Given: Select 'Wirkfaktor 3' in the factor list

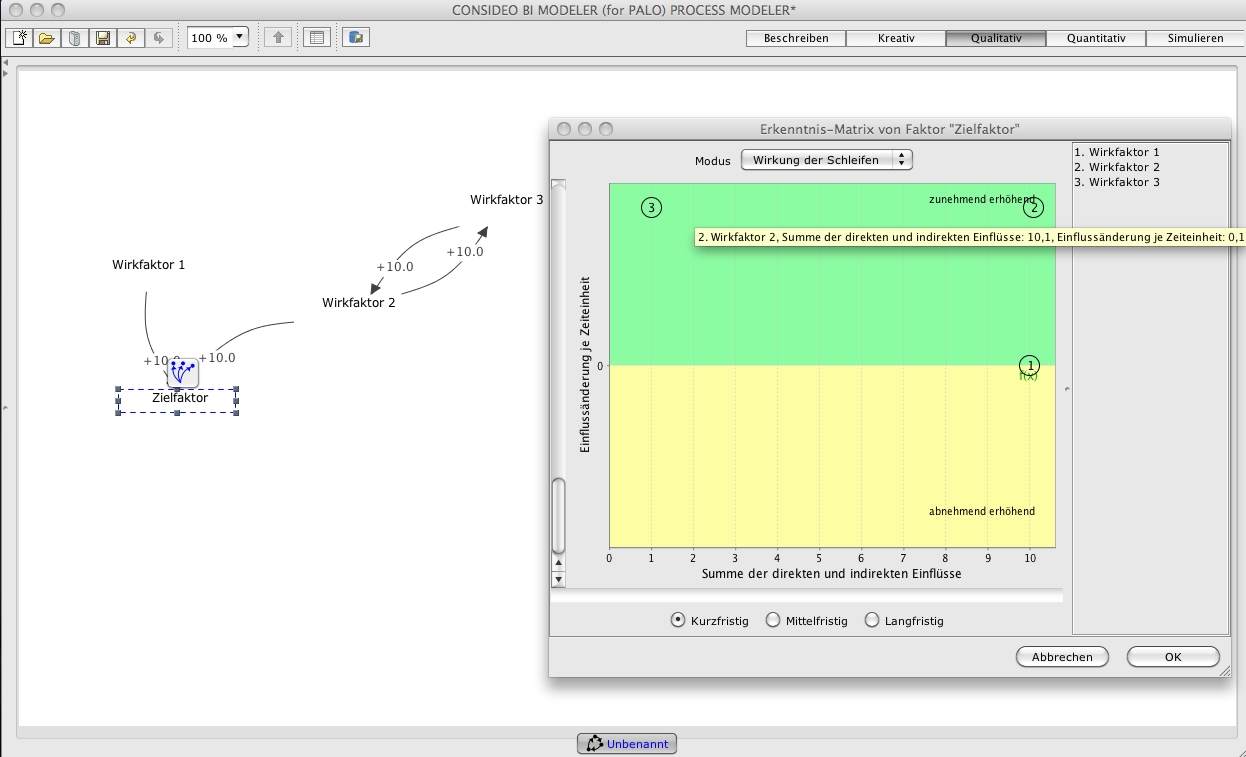Looking at the screenshot, I should pos(1116,182).
